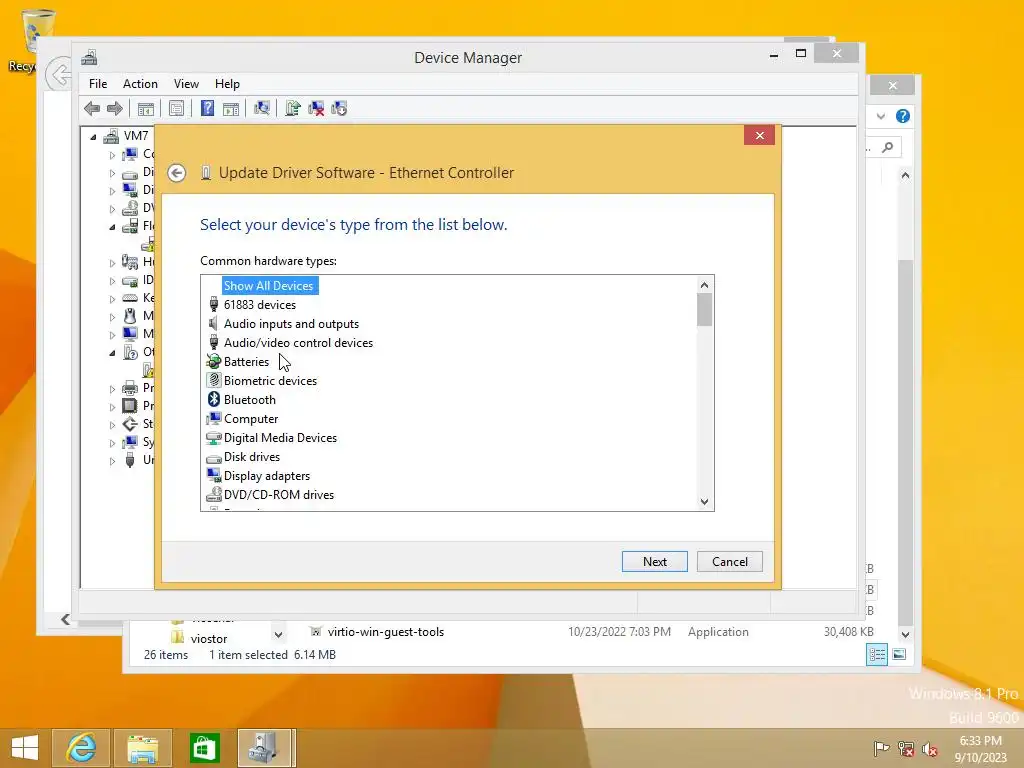1024x768 pixels.
Task: Expand the tree node beside the mouse icon
Action: 112,317
